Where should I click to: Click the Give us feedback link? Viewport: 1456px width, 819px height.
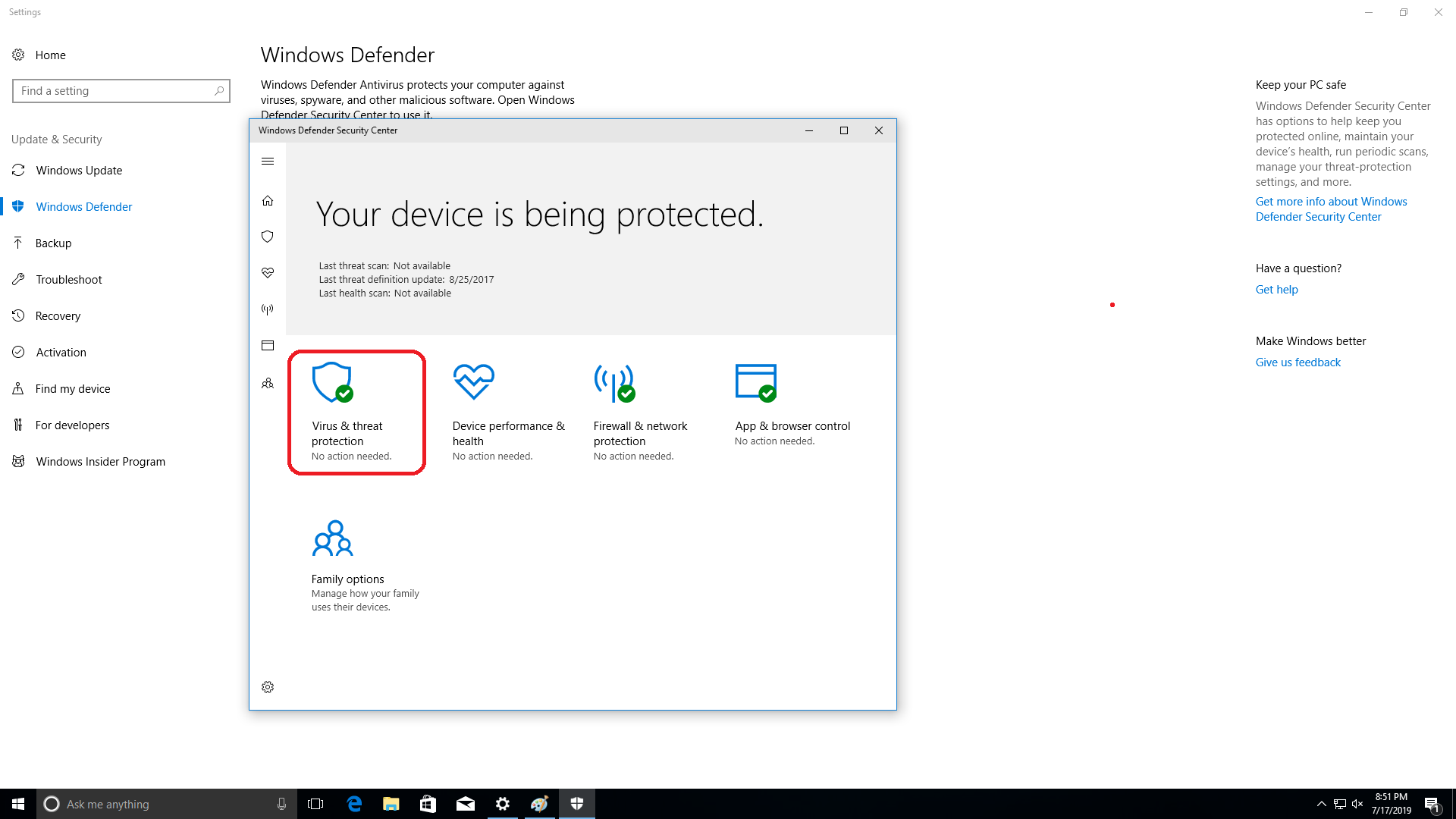[x=1298, y=362]
